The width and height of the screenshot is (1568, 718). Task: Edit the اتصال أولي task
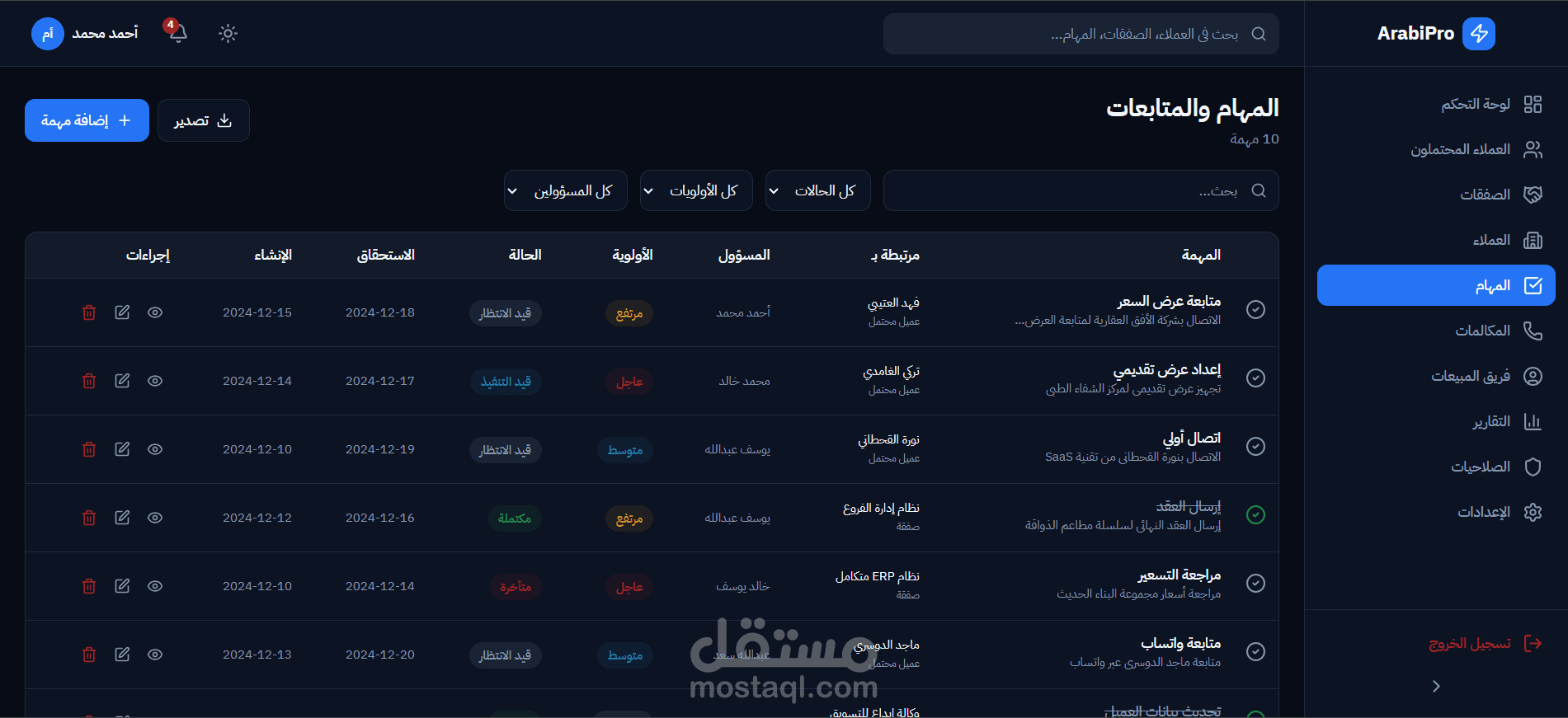pyautogui.click(x=122, y=449)
